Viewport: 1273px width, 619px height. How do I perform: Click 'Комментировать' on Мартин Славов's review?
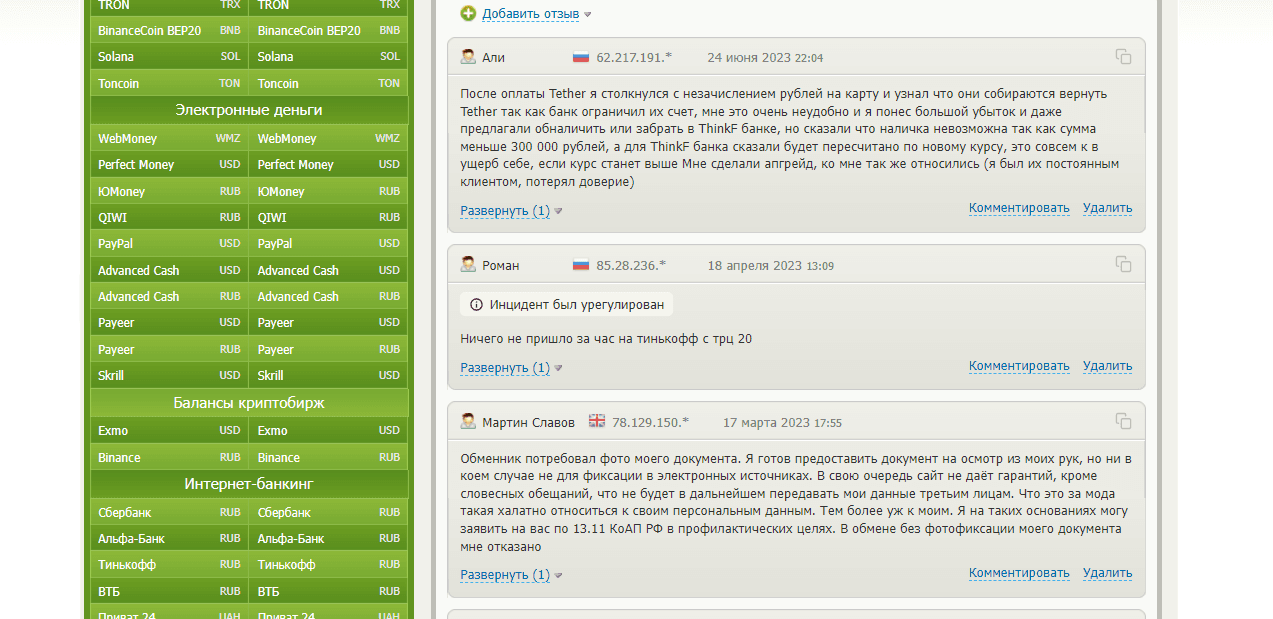[1019, 573]
